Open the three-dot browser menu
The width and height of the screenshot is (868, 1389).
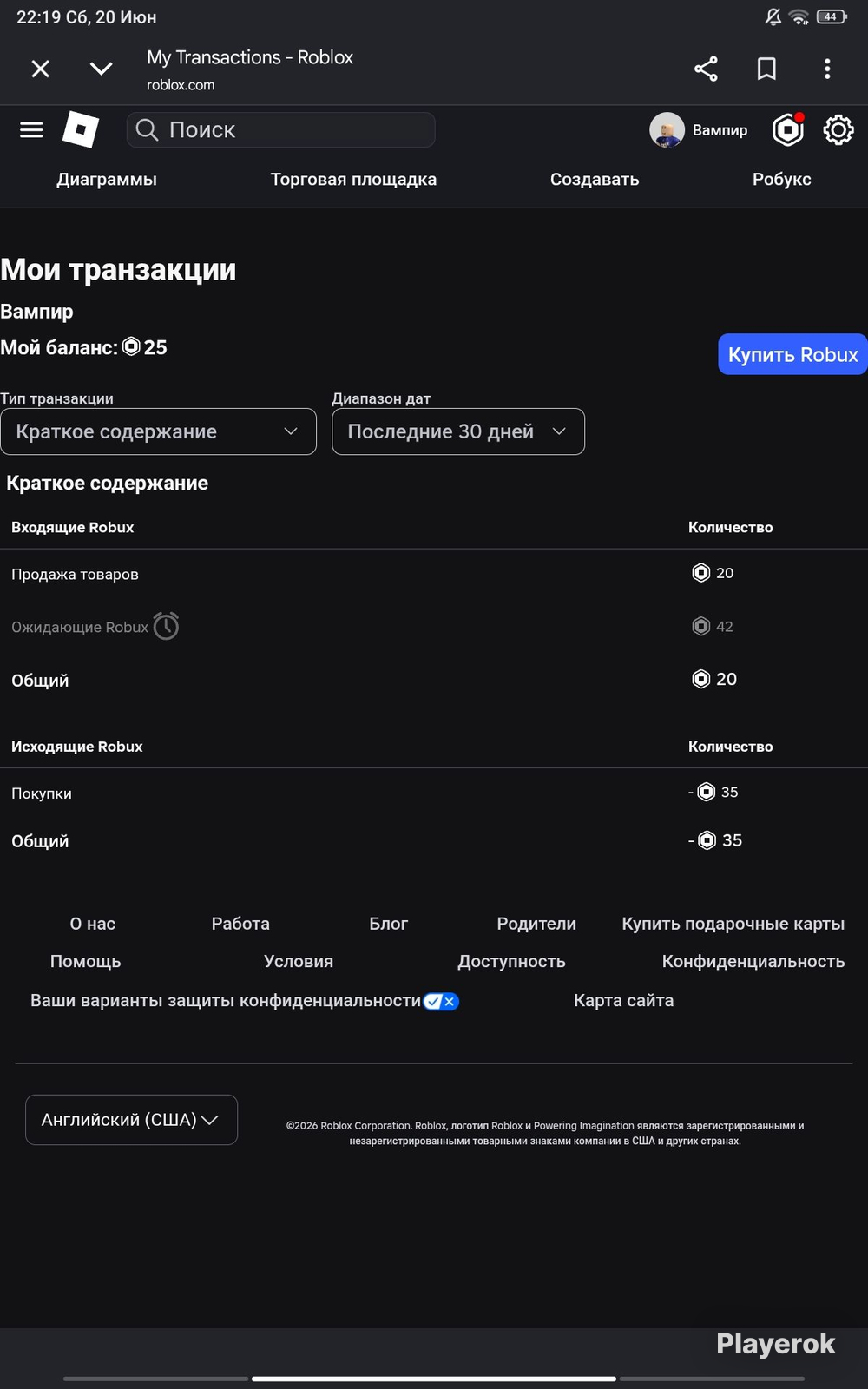pyautogui.click(x=827, y=69)
